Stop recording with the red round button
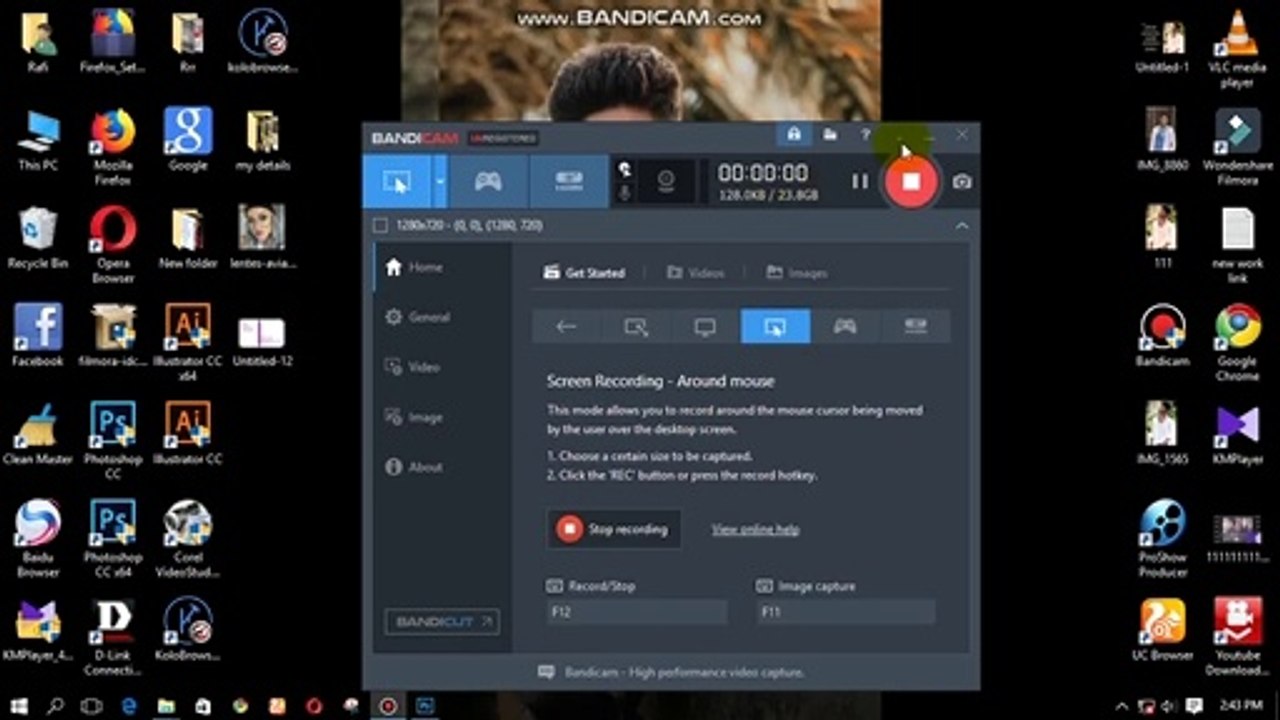The height and width of the screenshot is (720, 1280). click(910, 181)
